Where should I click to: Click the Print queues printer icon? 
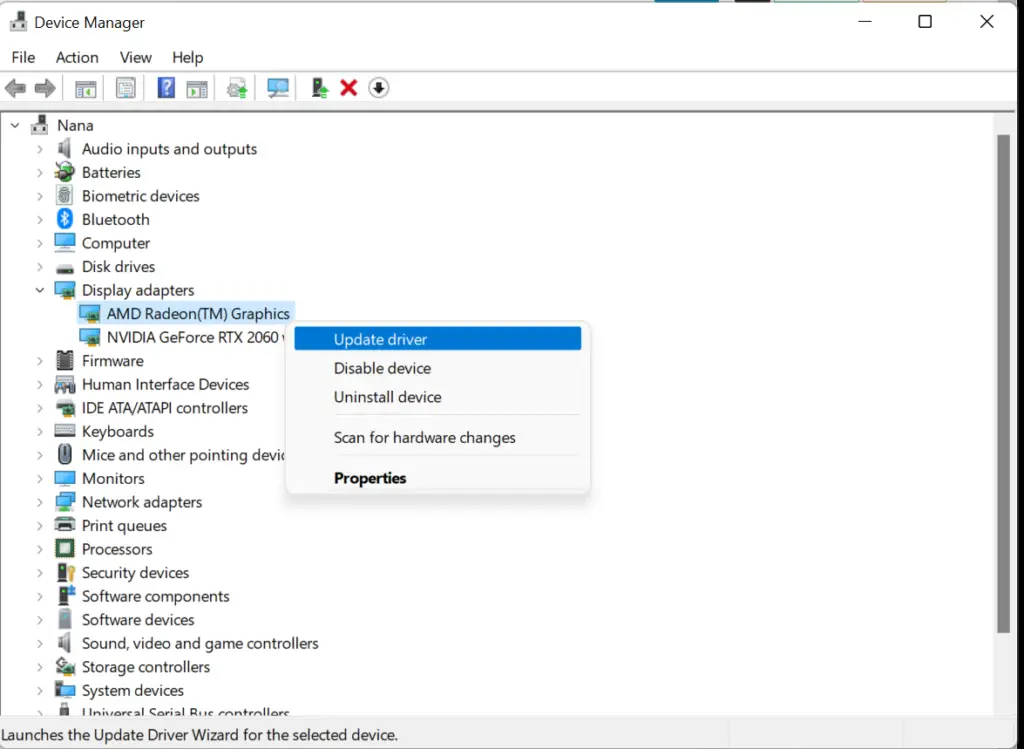pos(65,524)
